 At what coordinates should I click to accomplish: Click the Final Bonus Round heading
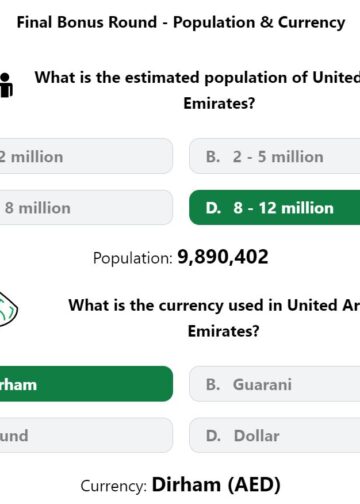click(181, 23)
